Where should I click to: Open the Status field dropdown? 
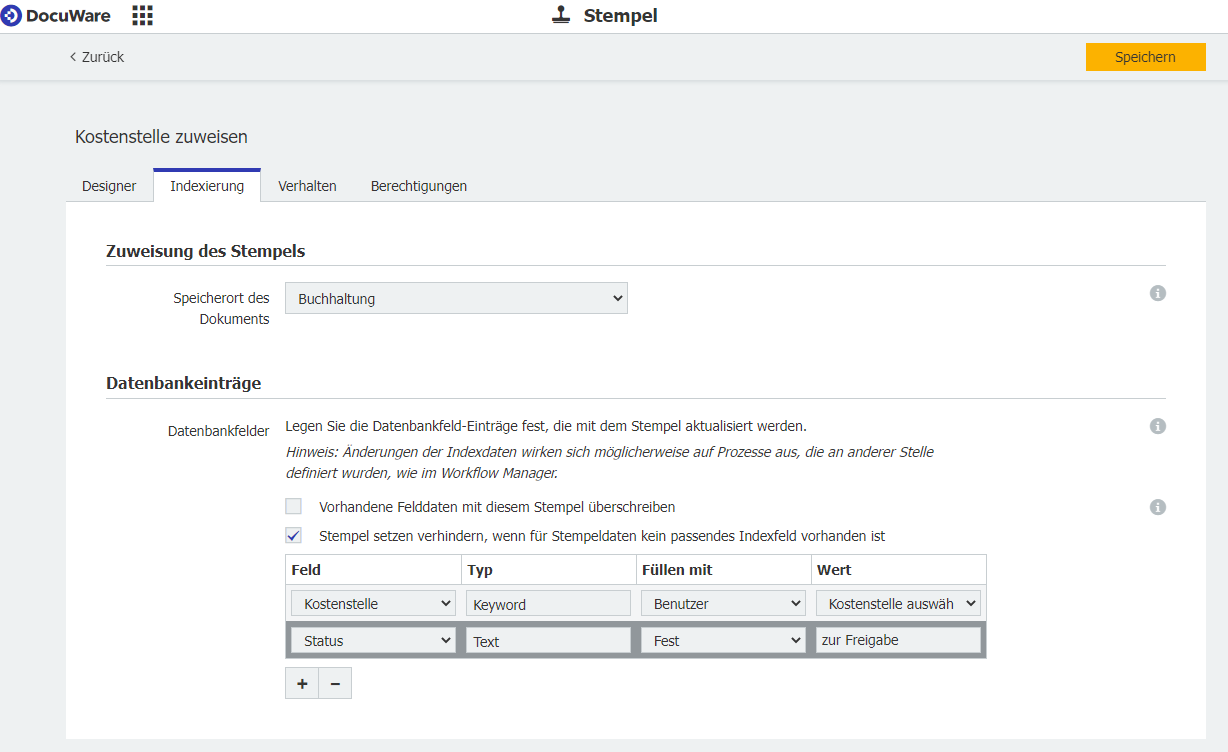373,641
